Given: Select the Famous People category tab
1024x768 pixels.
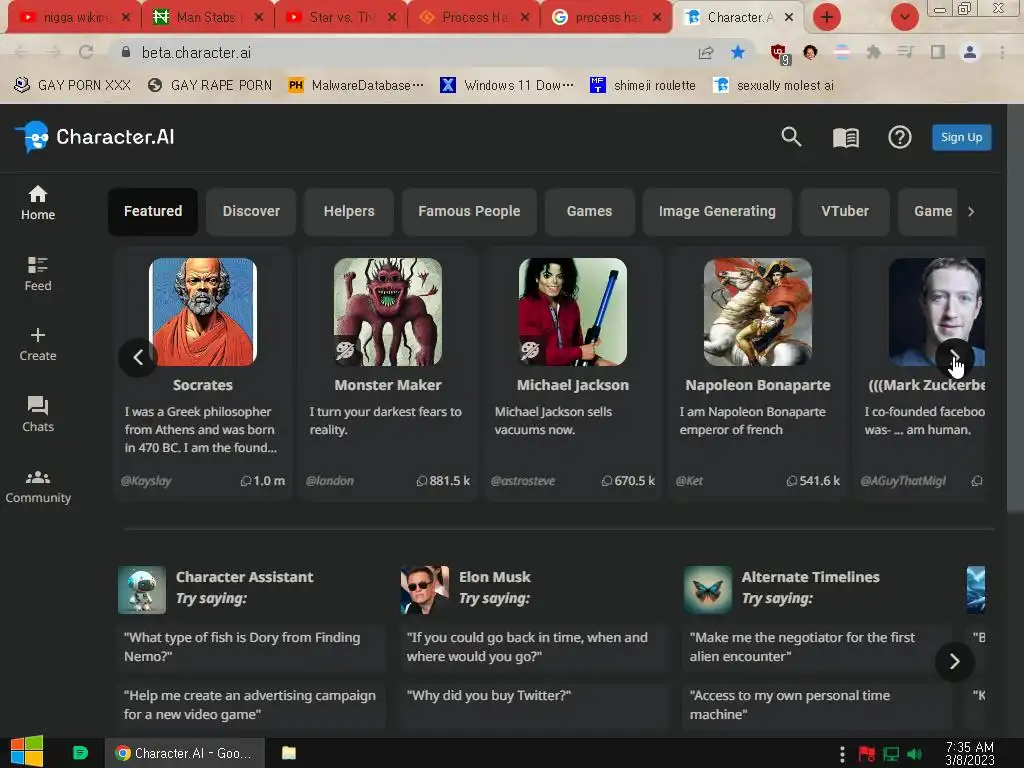Looking at the screenshot, I should click(469, 212).
